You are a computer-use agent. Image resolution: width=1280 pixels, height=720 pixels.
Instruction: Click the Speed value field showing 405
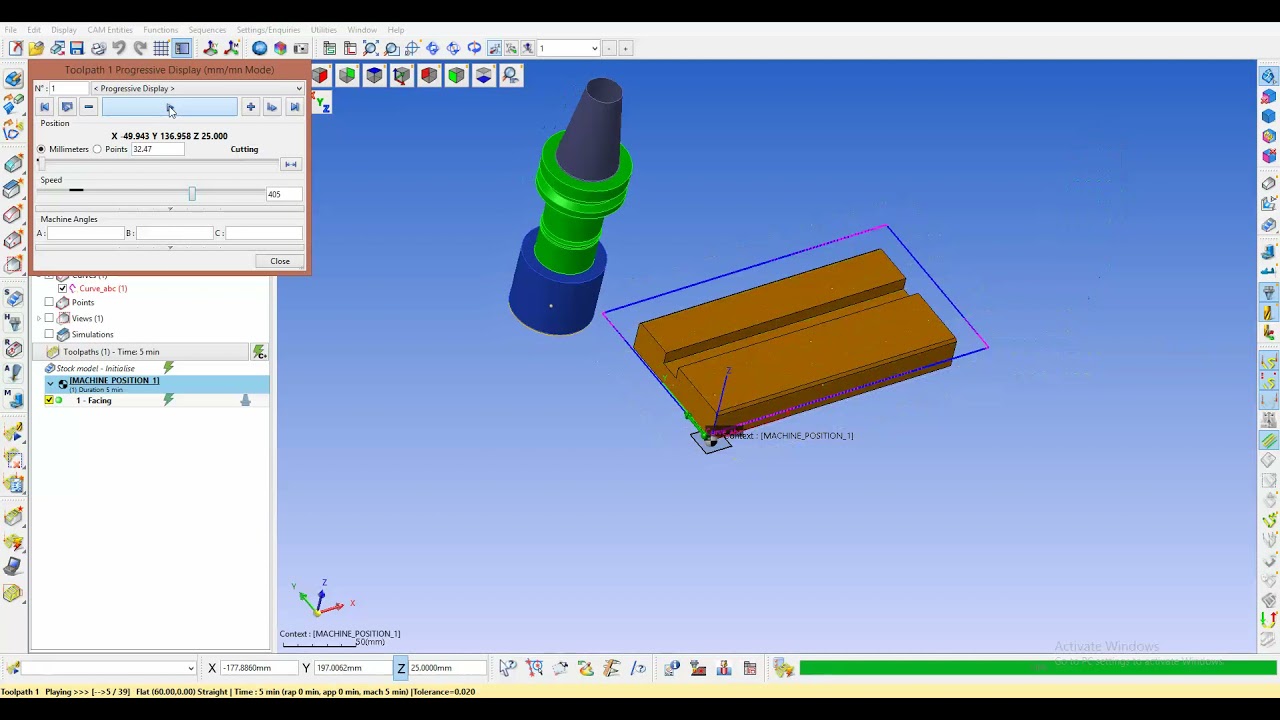pos(284,194)
